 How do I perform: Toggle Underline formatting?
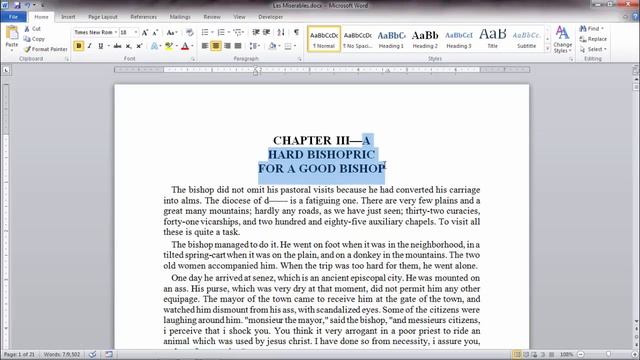100,46
